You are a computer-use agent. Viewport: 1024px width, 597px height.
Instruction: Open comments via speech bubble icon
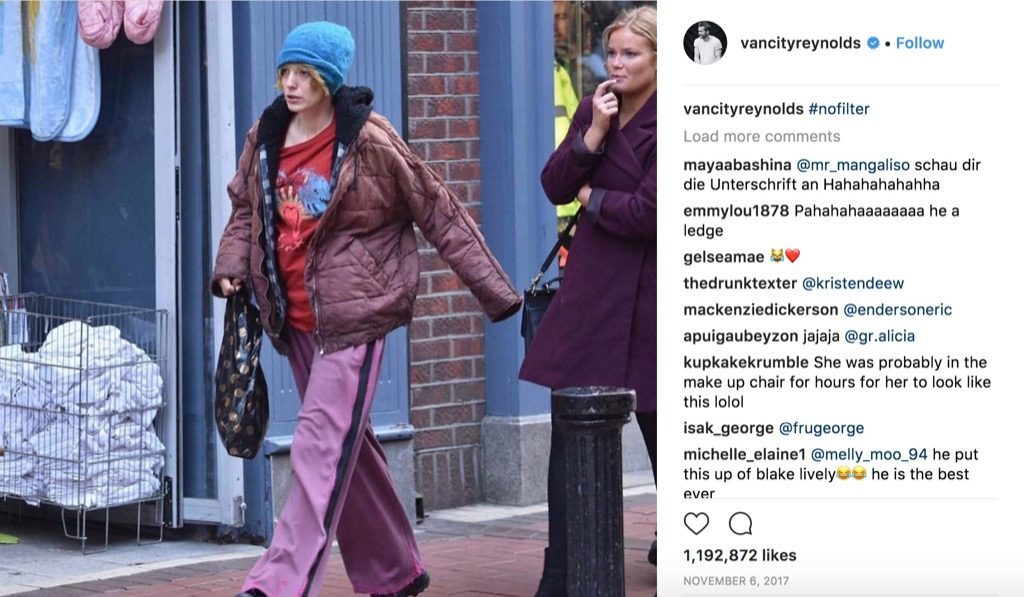pyautogui.click(x=741, y=524)
